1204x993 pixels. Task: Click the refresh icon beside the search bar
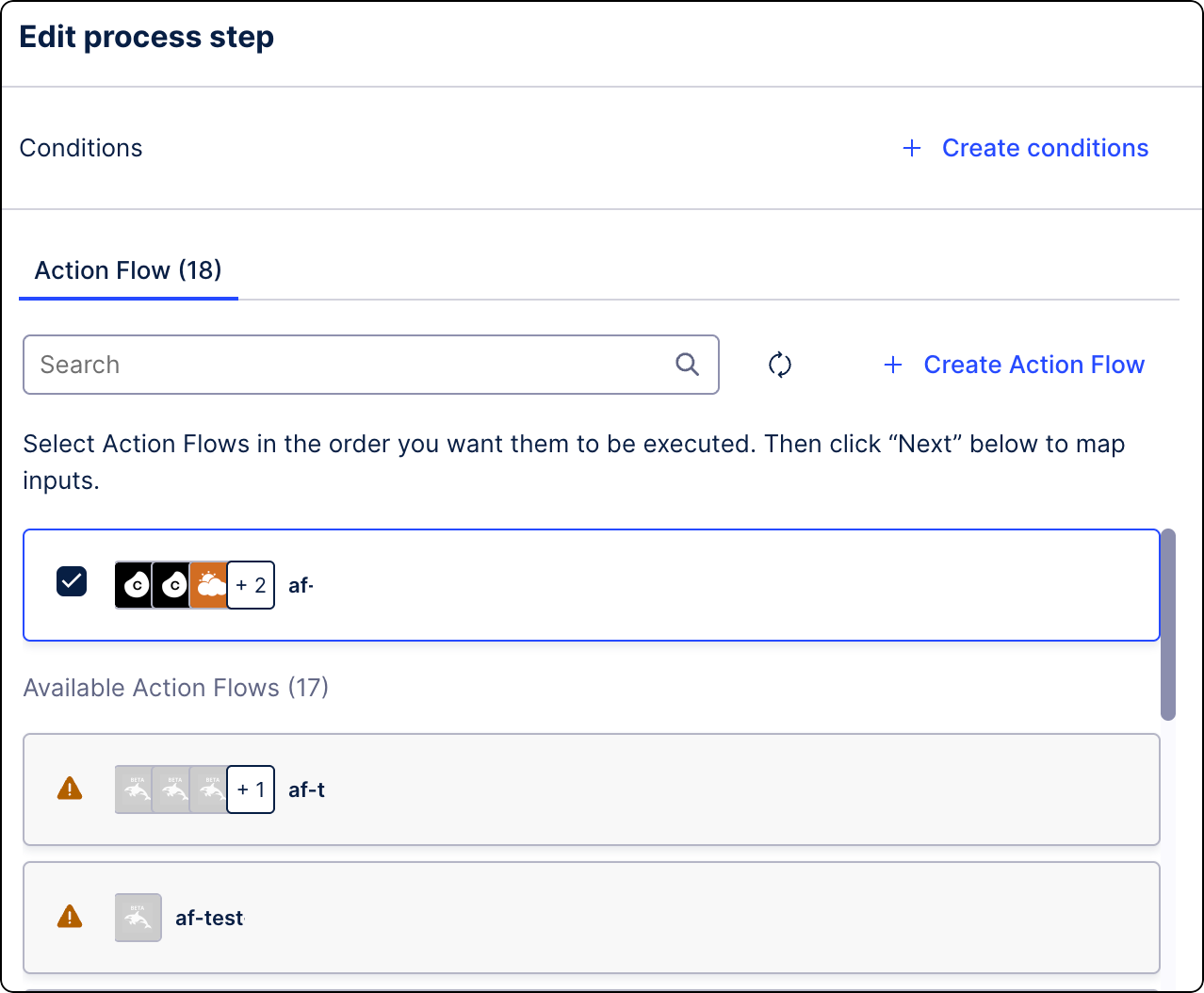780,365
